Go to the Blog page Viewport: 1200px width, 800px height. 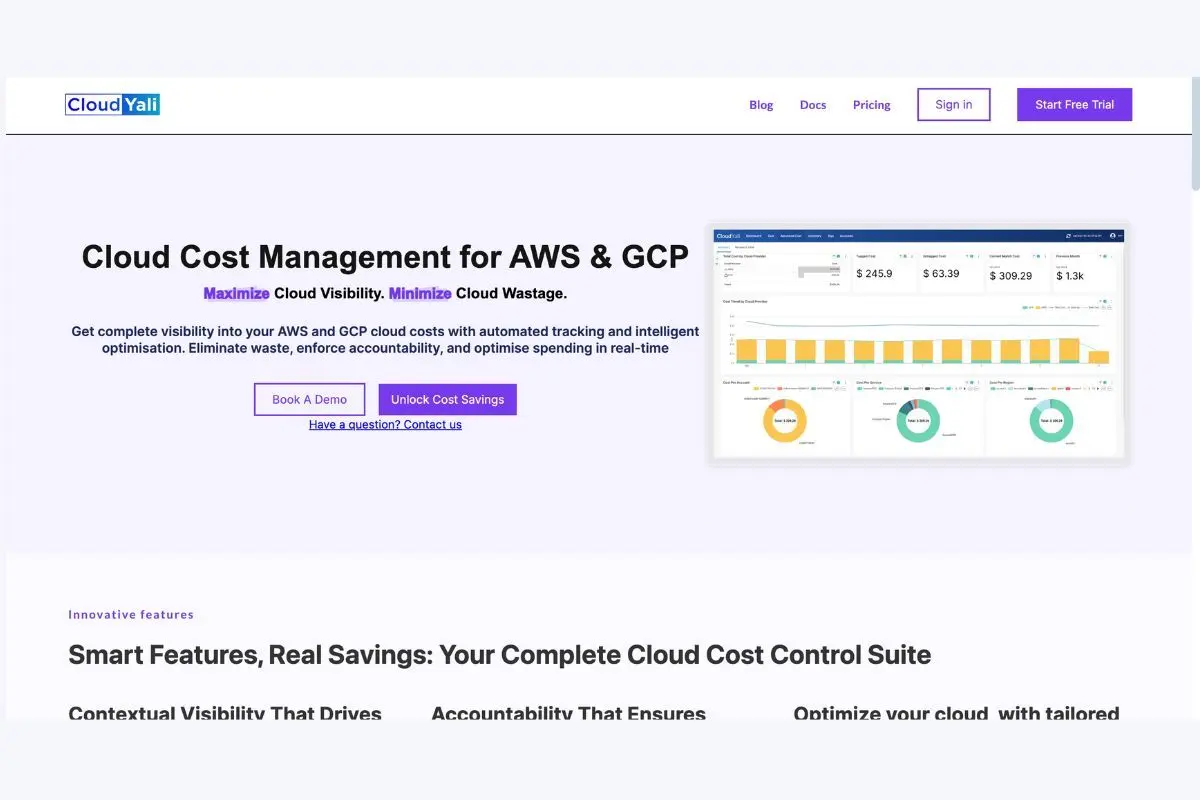click(x=761, y=105)
